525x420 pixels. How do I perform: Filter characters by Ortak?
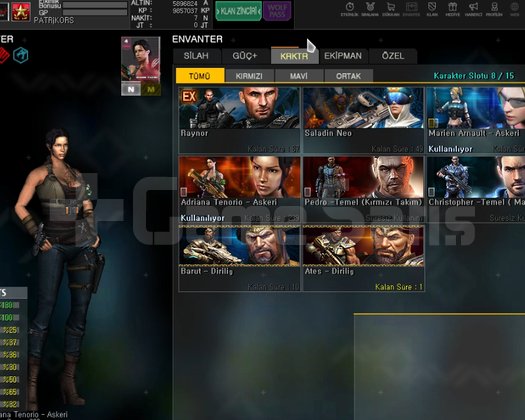349,76
